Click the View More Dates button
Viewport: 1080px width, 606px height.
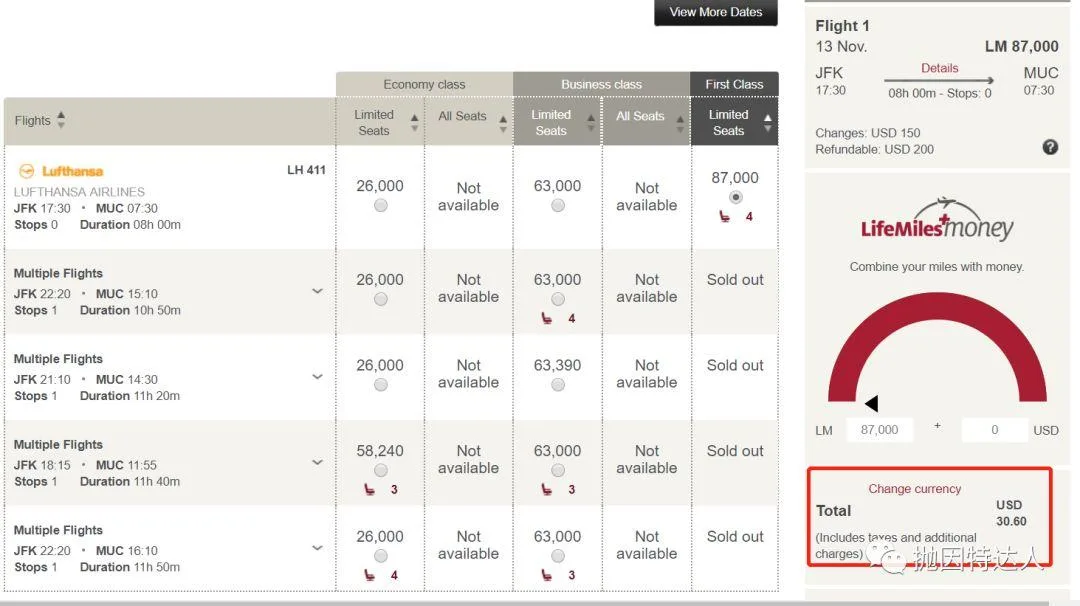[716, 13]
